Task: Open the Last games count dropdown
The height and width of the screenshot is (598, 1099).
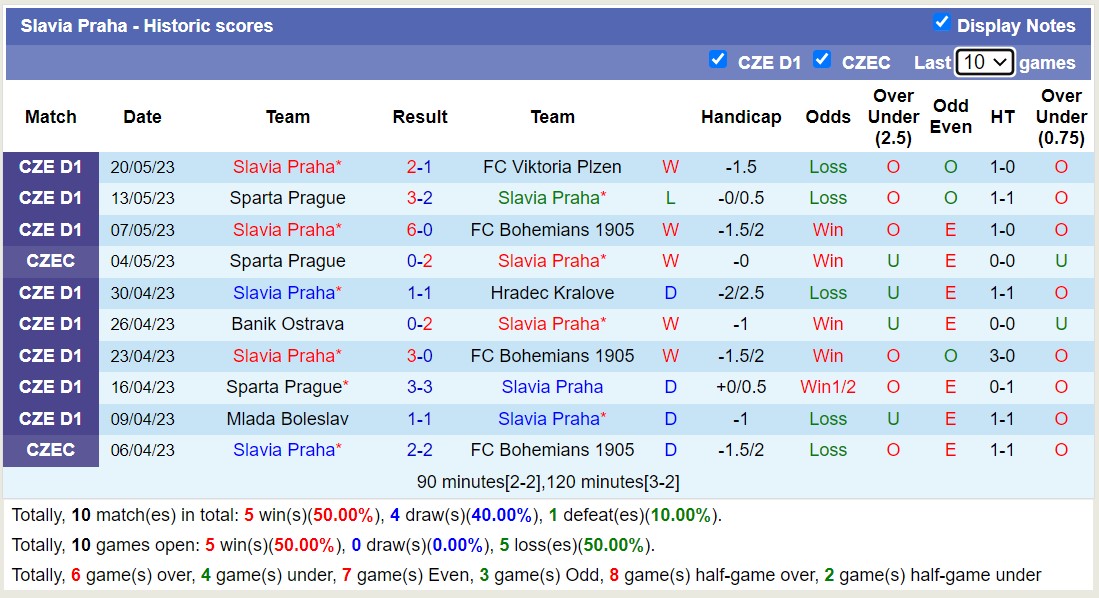Action: point(984,61)
